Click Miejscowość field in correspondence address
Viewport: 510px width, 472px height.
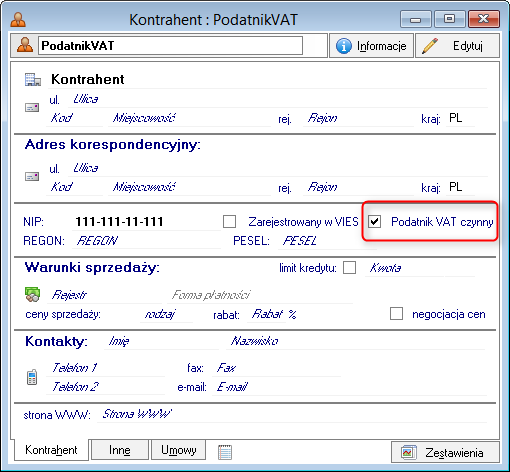189,187
